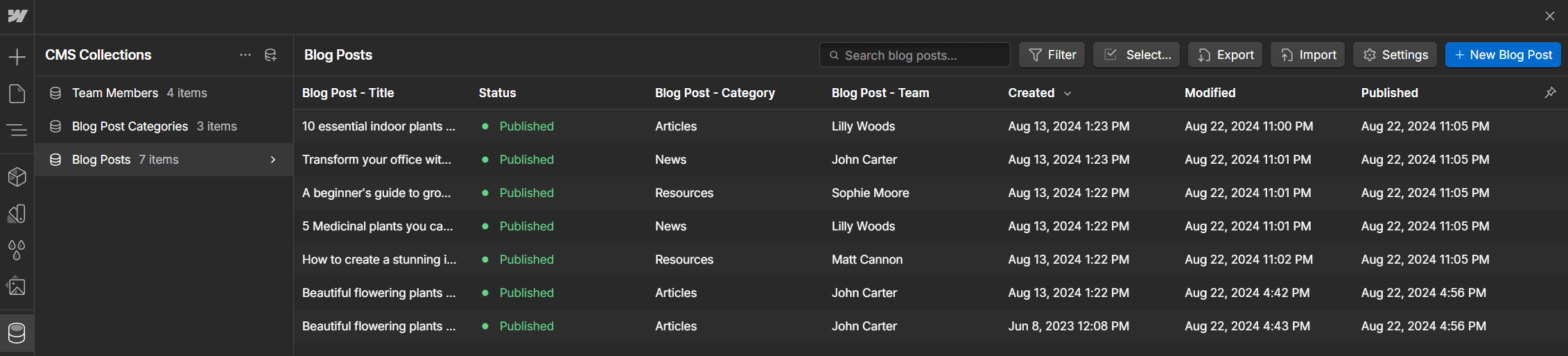Click Aug 22, 2024 11:00 PM modified date
Viewport: 1568px width, 356px height.
tap(1249, 126)
